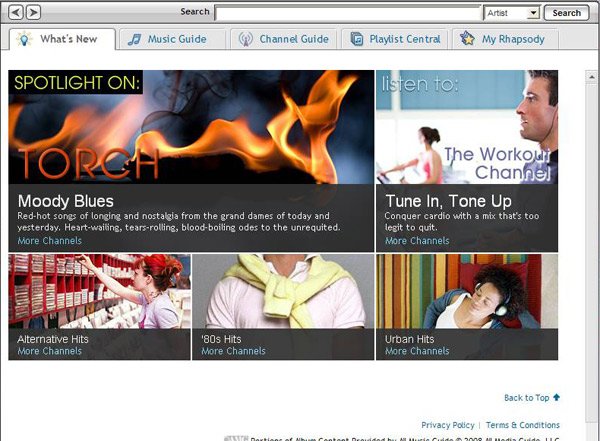Screen dimensions: 600x441
Task: Open More Channels under Alternative Hits
Action: pos(50,351)
